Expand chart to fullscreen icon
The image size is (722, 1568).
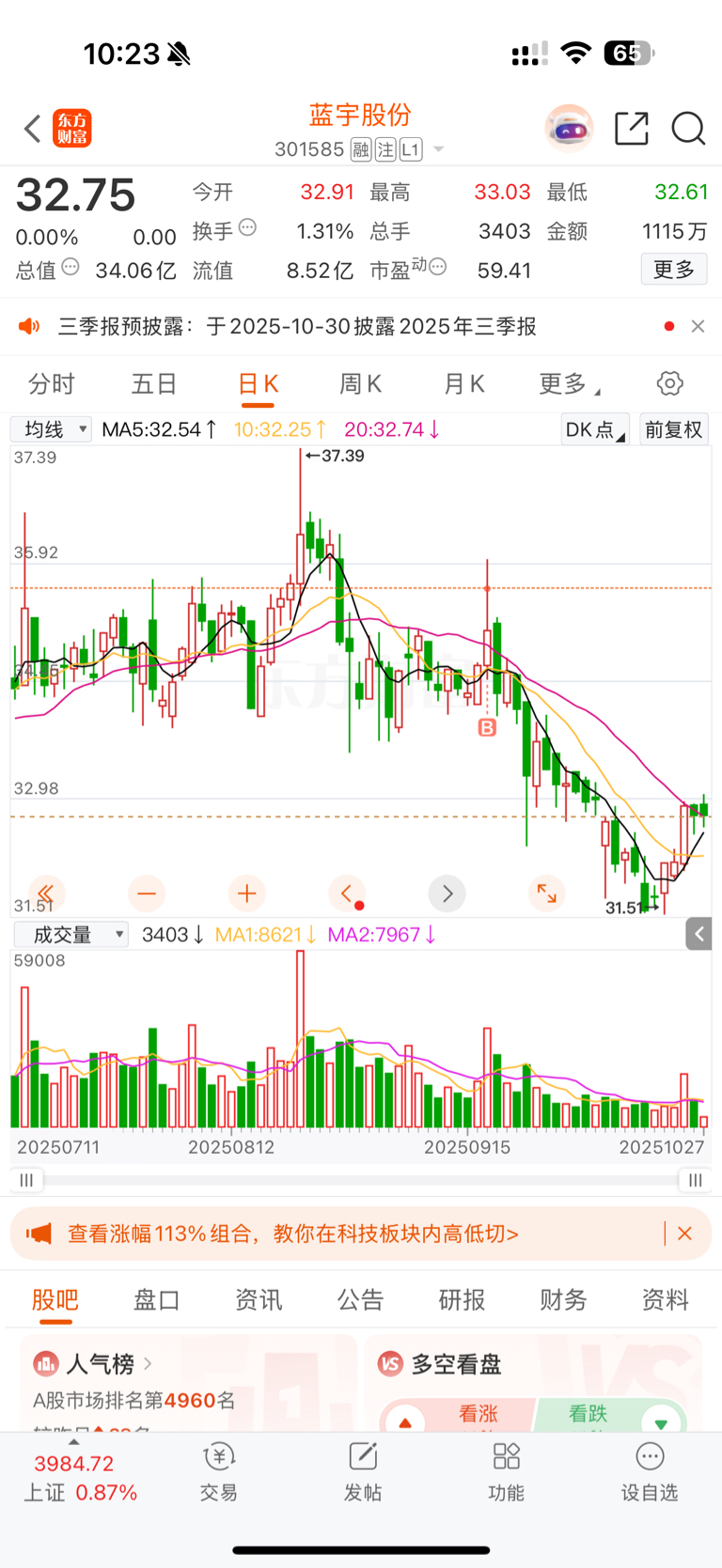pyautogui.click(x=546, y=893)
